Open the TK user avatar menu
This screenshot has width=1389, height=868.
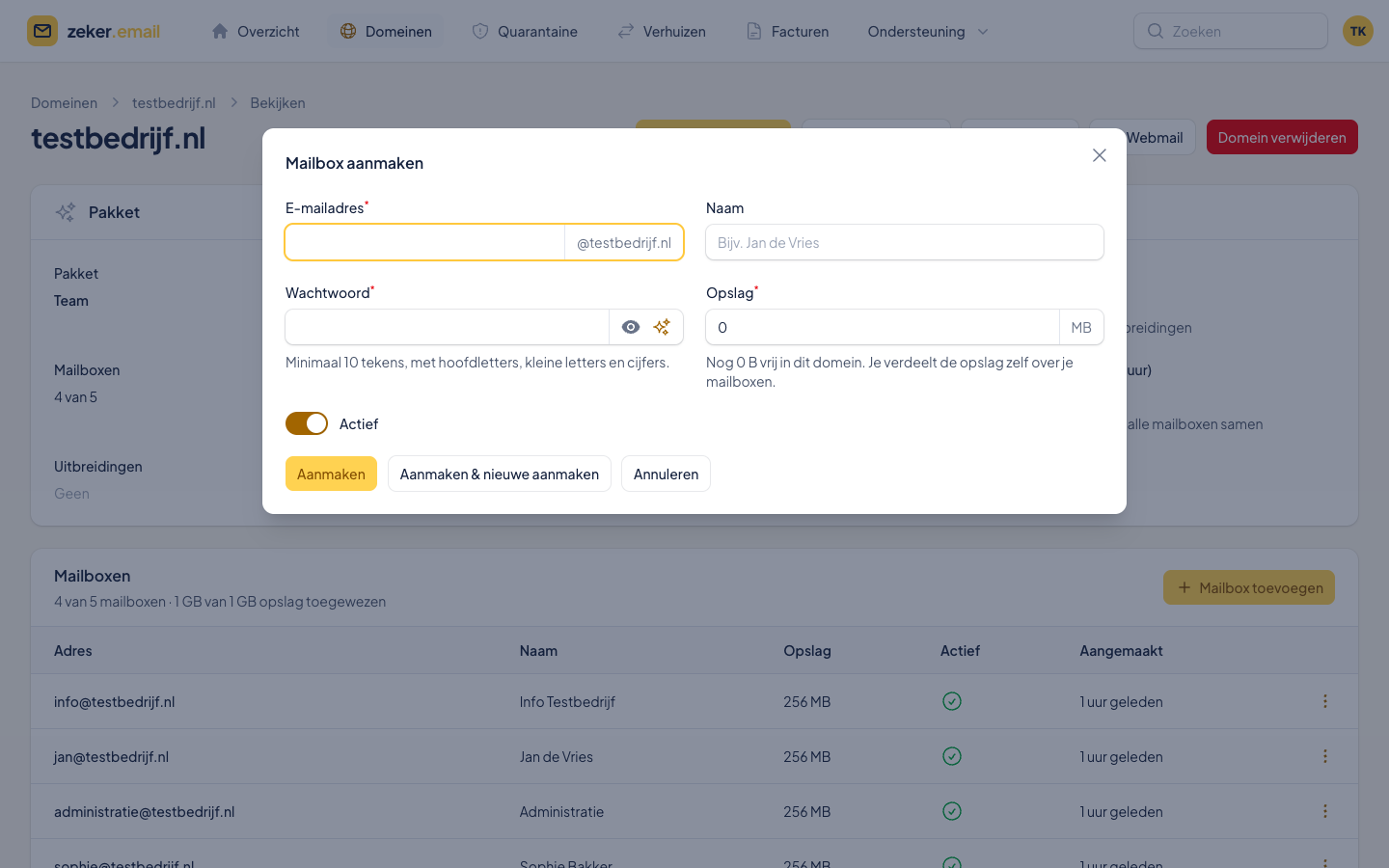pyautogui.click(x=1358, y=31)
